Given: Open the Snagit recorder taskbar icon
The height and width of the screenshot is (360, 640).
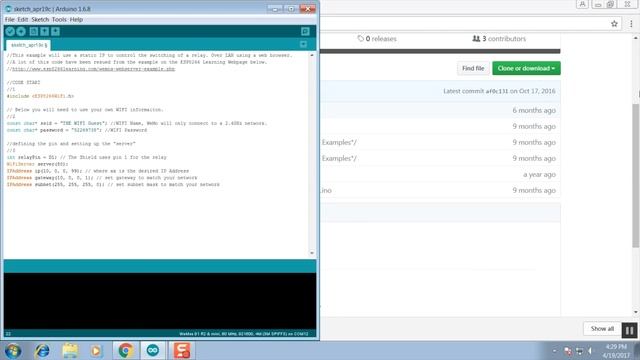Looking at the screenshot, I should click(182, 351).
